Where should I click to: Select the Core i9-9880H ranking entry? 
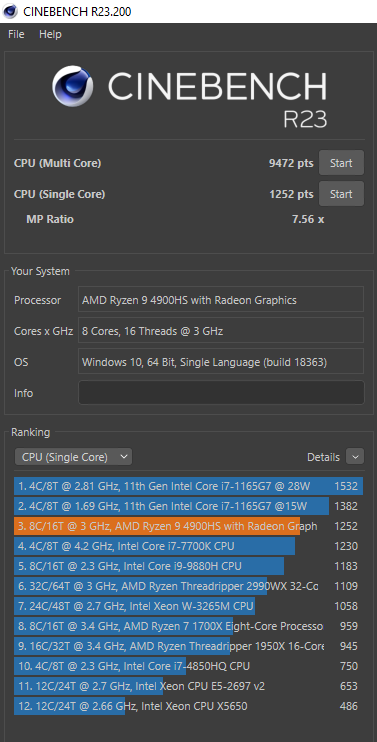[189, 566]
